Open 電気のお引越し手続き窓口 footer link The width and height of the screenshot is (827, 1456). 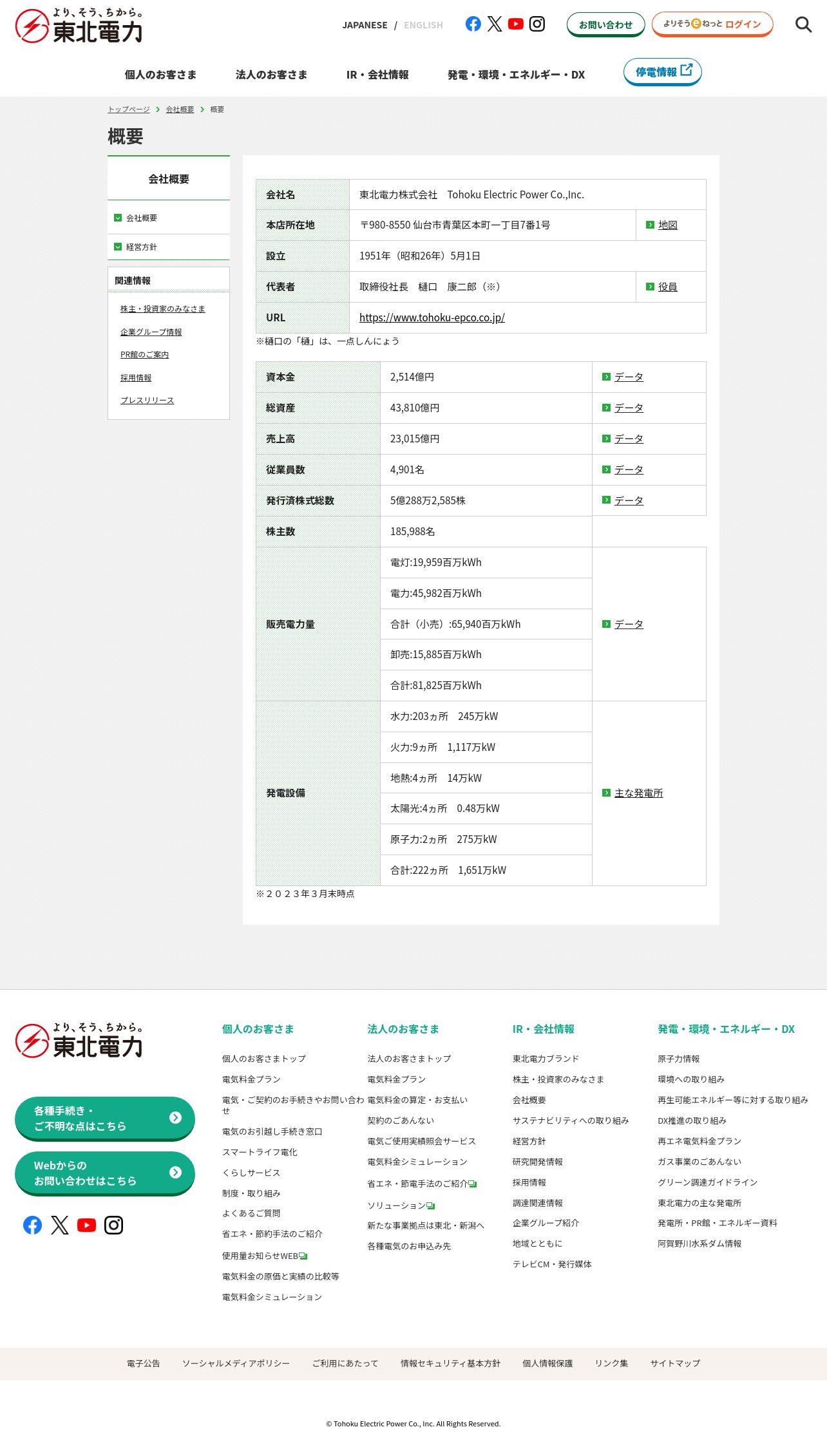(x=272, y=1131)
